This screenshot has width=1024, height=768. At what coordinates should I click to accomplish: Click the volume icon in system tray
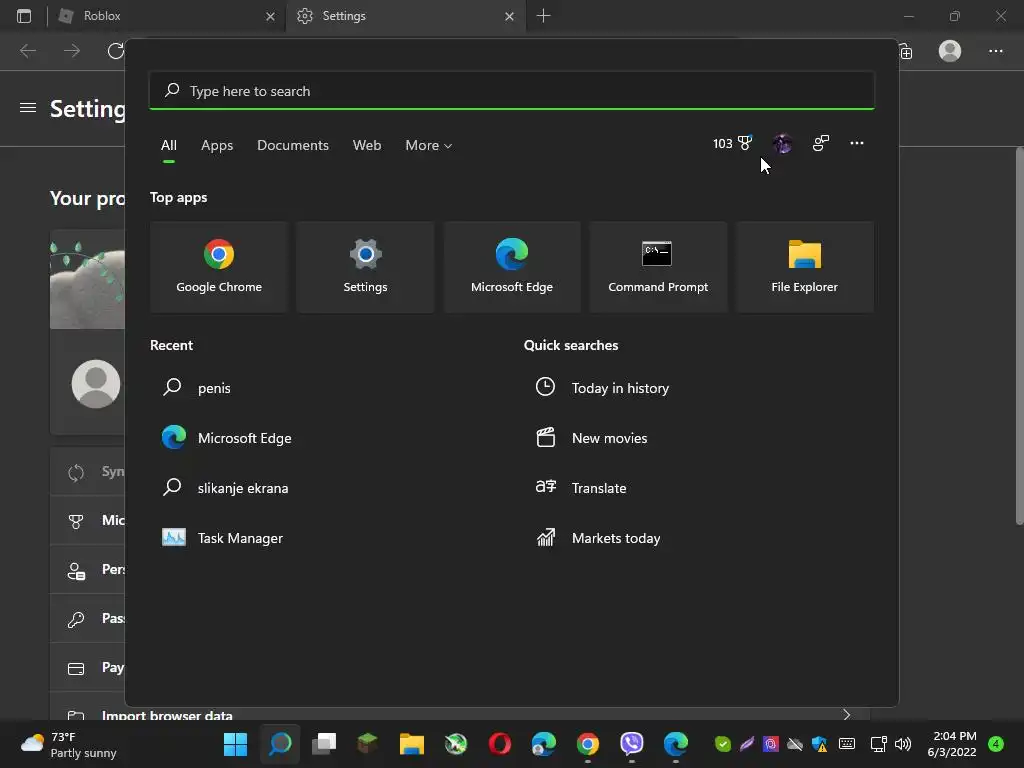click(x=903, y=744)
